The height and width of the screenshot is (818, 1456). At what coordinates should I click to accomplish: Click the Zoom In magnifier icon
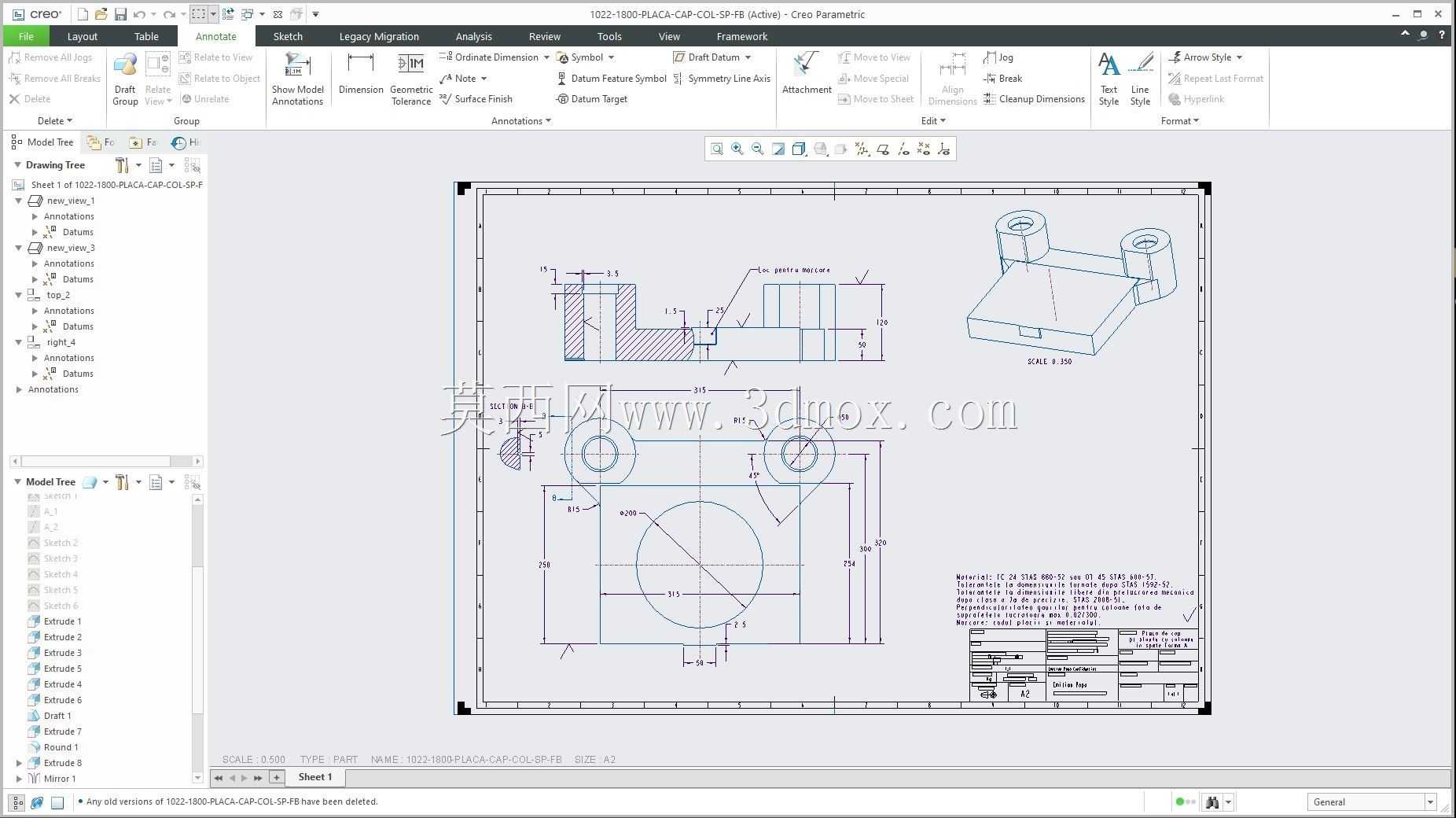[x=737, y=149]
